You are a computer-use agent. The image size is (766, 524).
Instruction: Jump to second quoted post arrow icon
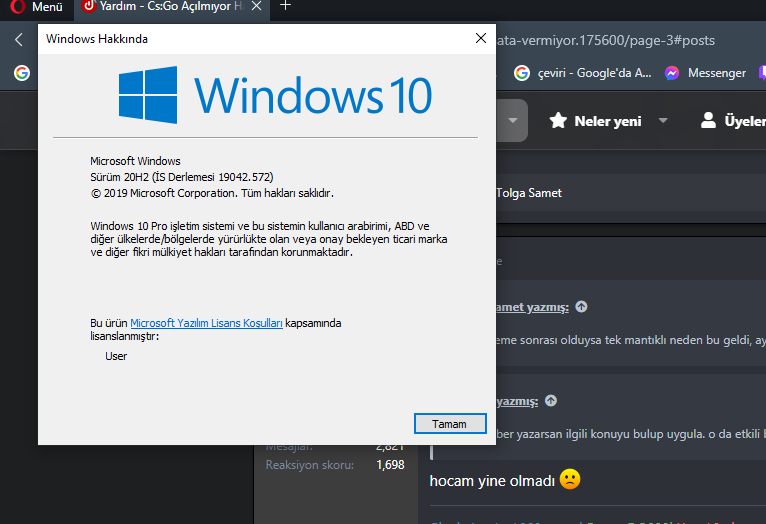point(551,400)
